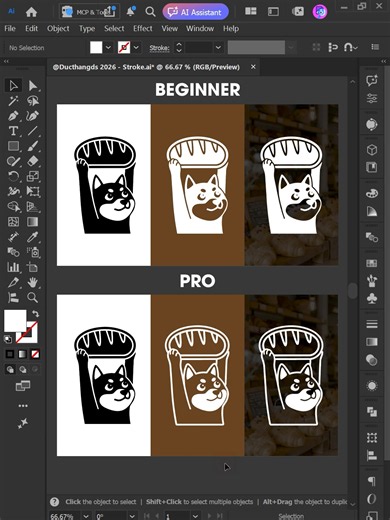Pick the Gradient tool in toolbar
Viewport: 390px width, 520px height.
point(33,222)
